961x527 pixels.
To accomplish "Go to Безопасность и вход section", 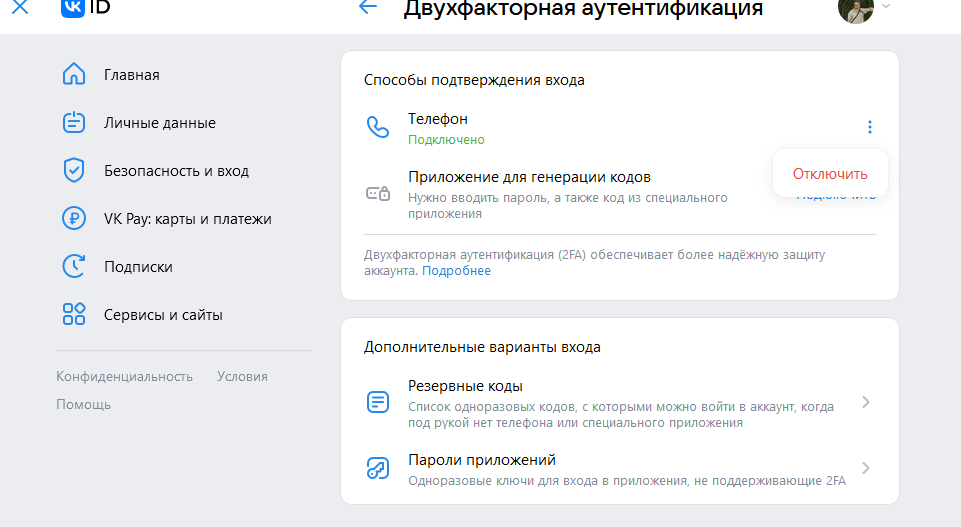I will 176,171.
